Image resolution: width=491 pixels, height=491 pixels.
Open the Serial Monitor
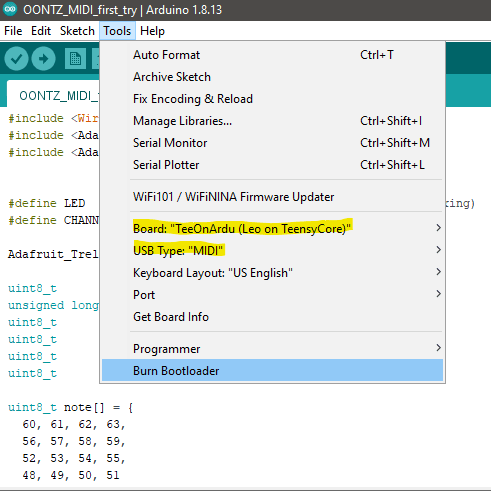point(272,143)
